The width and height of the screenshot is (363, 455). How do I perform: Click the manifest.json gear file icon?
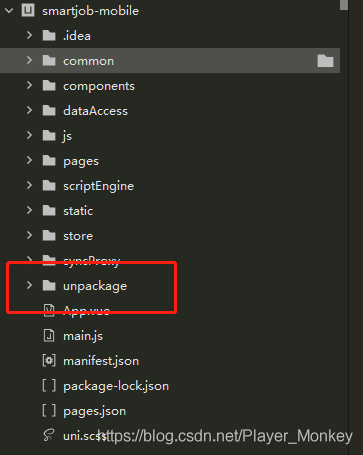(49, 361)
